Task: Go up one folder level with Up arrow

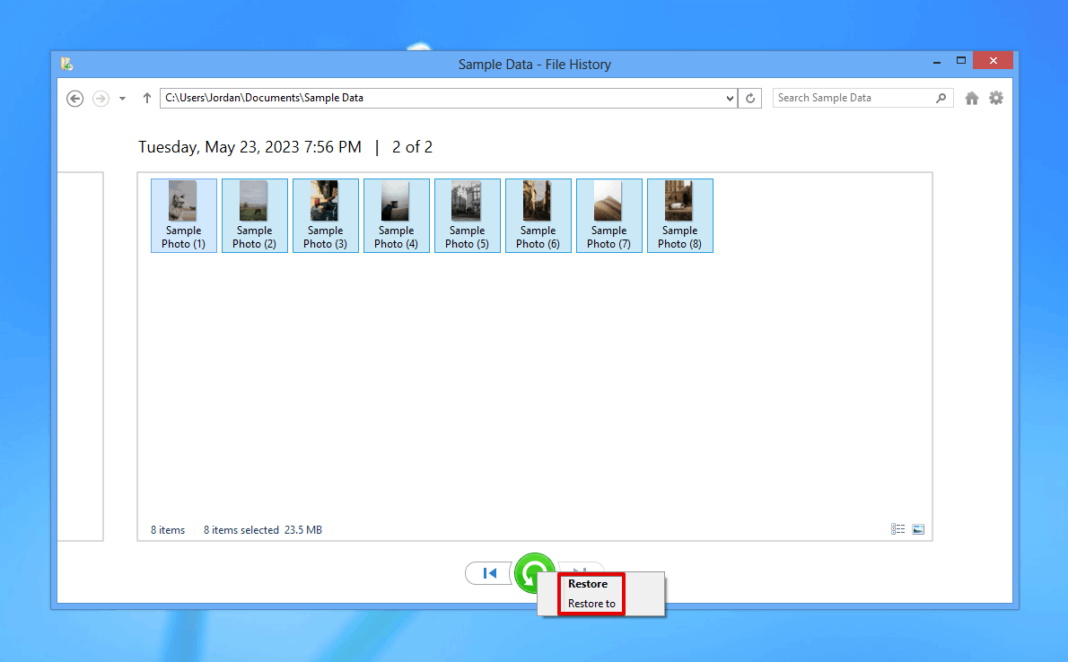Action: 146,98
